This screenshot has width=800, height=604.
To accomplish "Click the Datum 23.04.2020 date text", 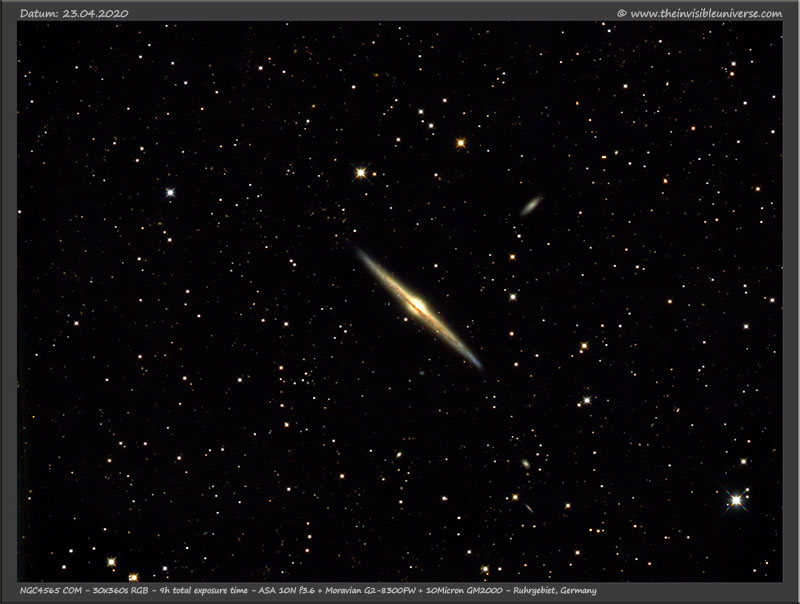I will coord(74,13).
